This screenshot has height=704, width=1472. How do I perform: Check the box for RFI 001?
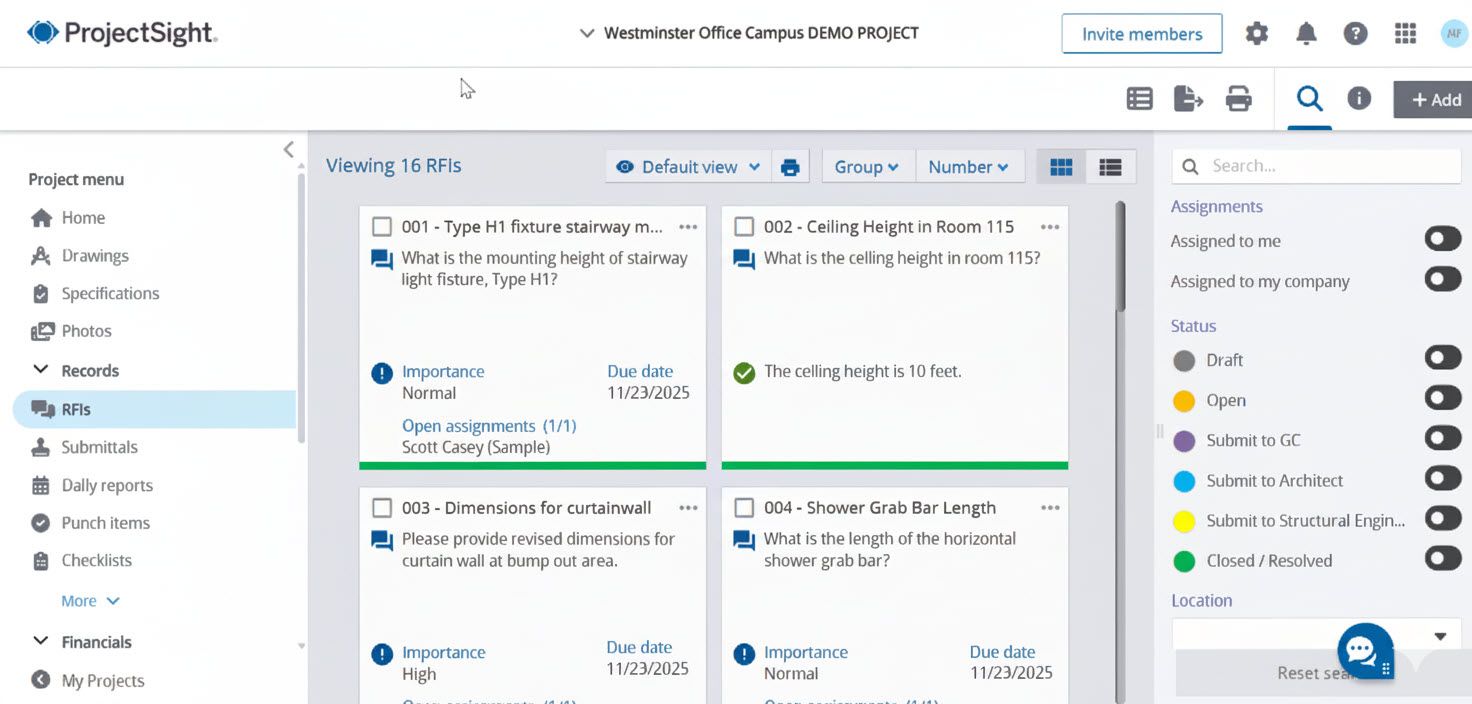pos(381,227)
